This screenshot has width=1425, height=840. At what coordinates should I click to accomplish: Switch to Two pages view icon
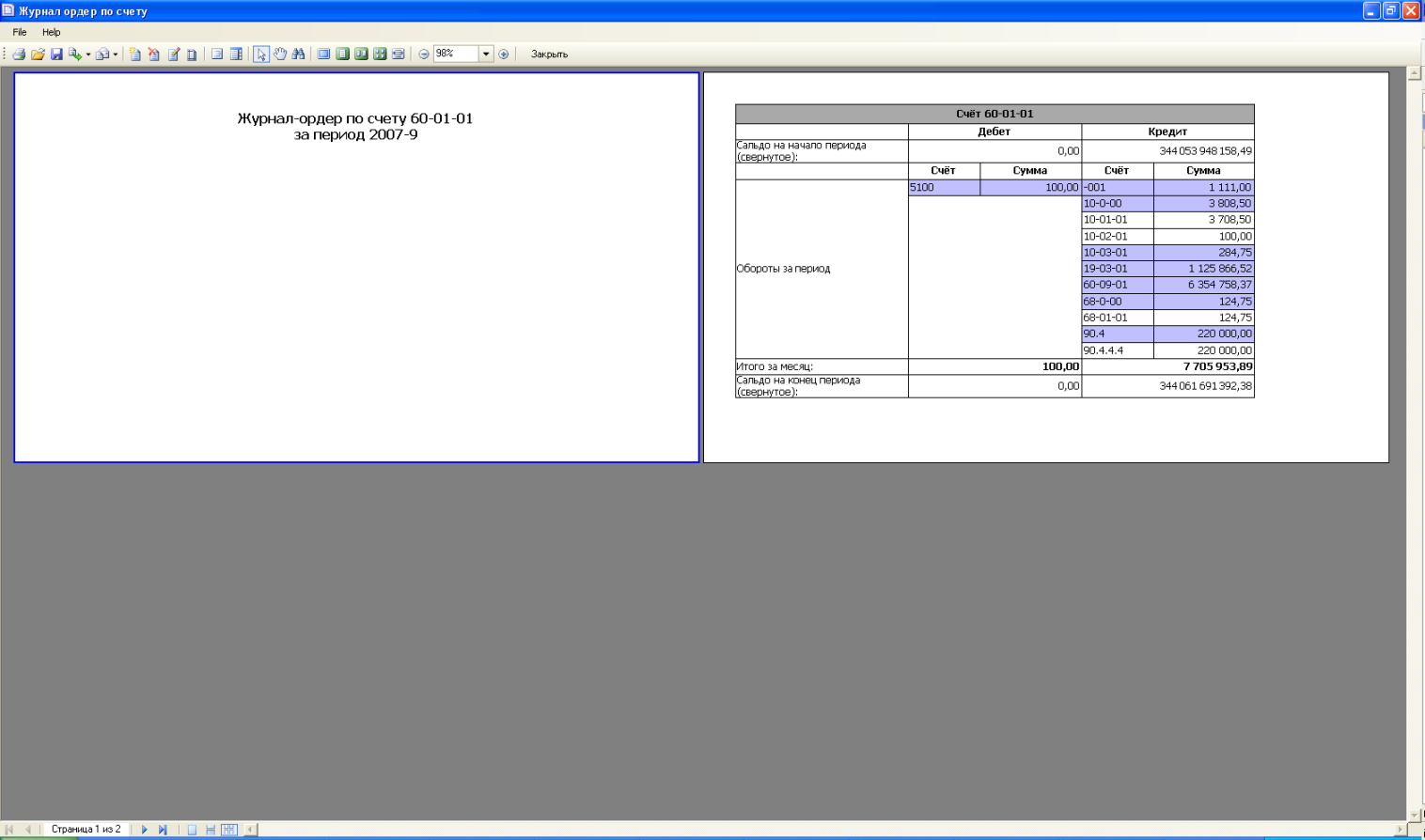click(x=361, y=54)
